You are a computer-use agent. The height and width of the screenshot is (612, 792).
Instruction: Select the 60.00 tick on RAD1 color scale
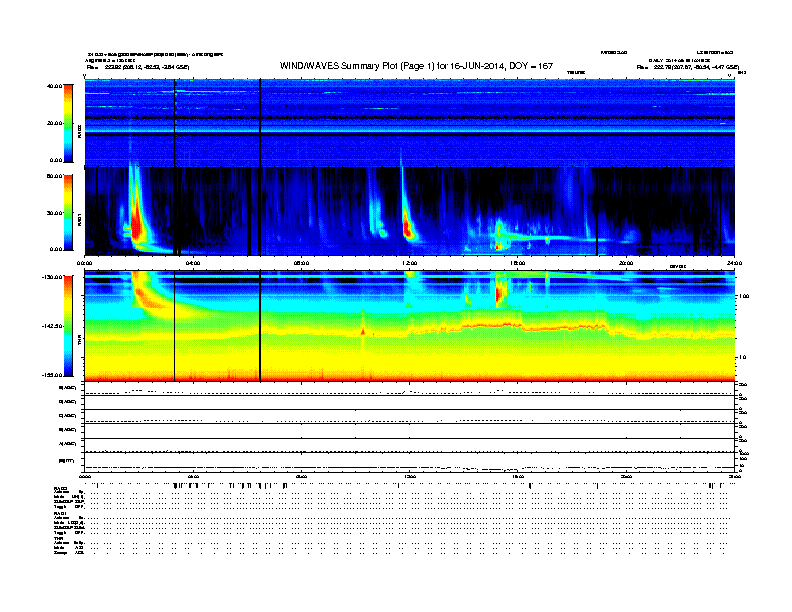(x=54, y=176)
